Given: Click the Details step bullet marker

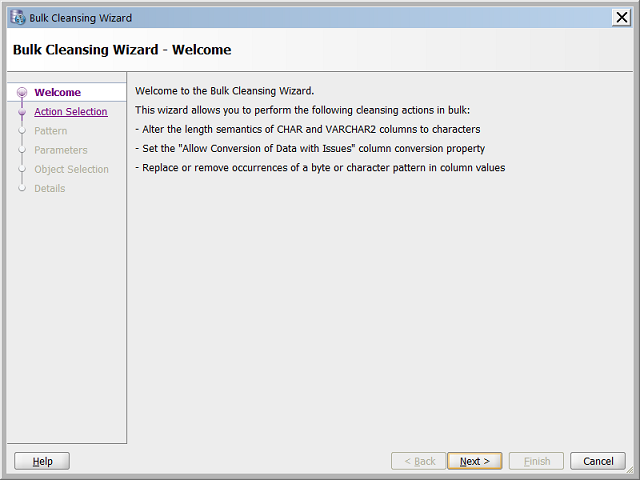Looking at the screenshot, I should pyautogui.click(x=22, y=188).
